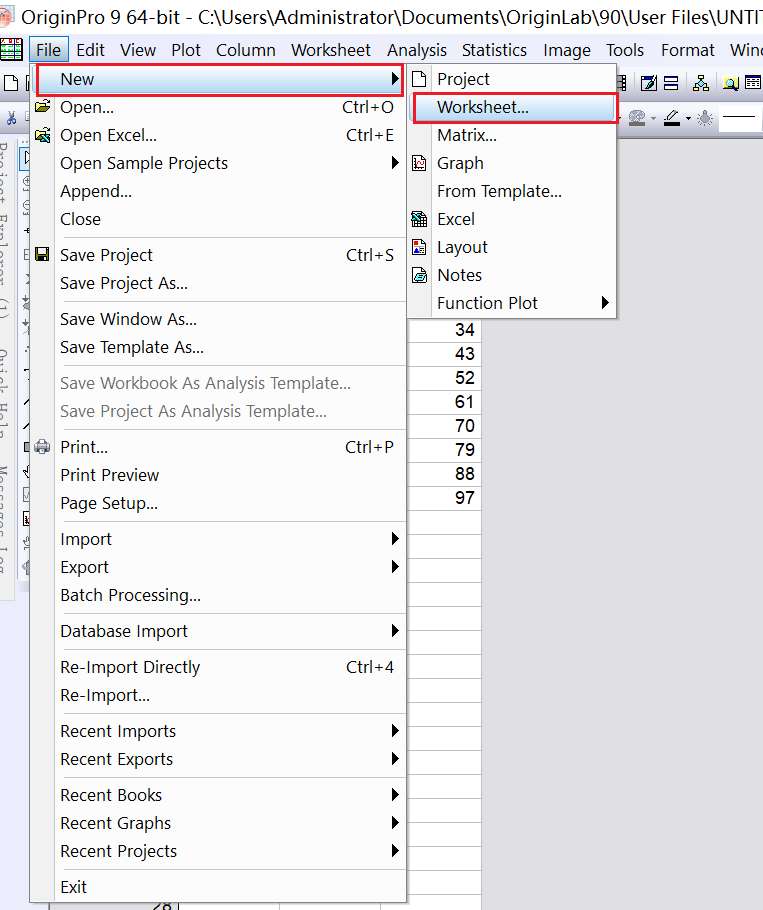This screenshot has height=910, width=763.
Task: Click Append... in File menu
Action: 218,191
